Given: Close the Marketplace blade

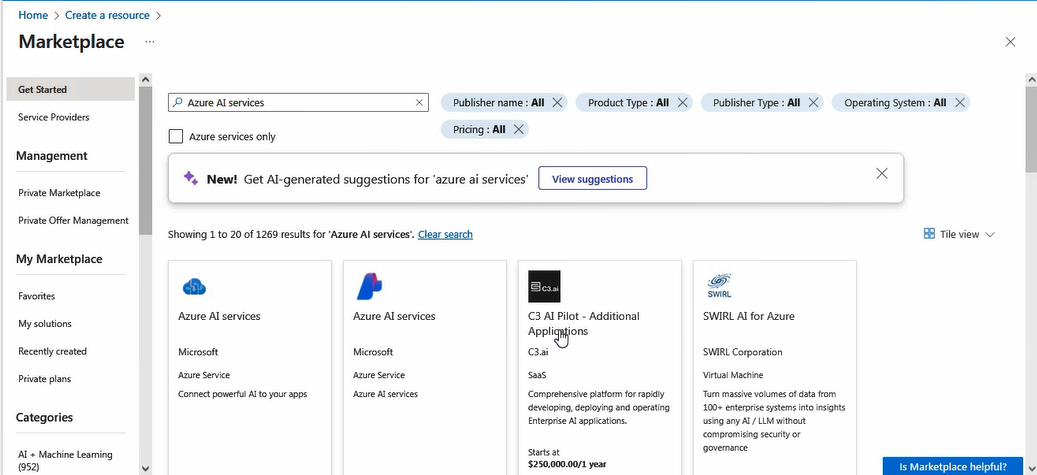Looking at the screenshot, I should pyautogui.click(x=1010, y=42).
